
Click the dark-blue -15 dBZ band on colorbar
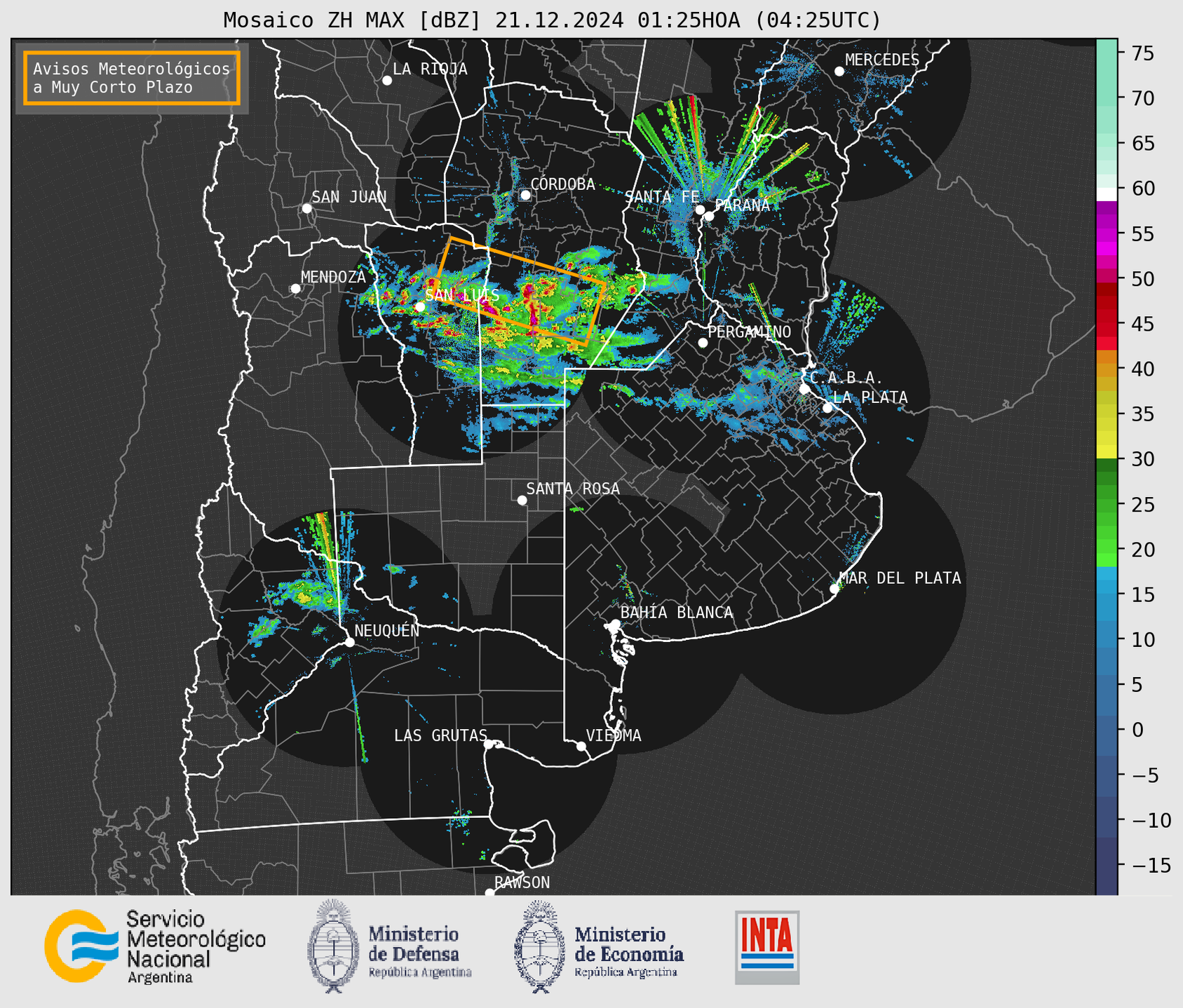1107,866
